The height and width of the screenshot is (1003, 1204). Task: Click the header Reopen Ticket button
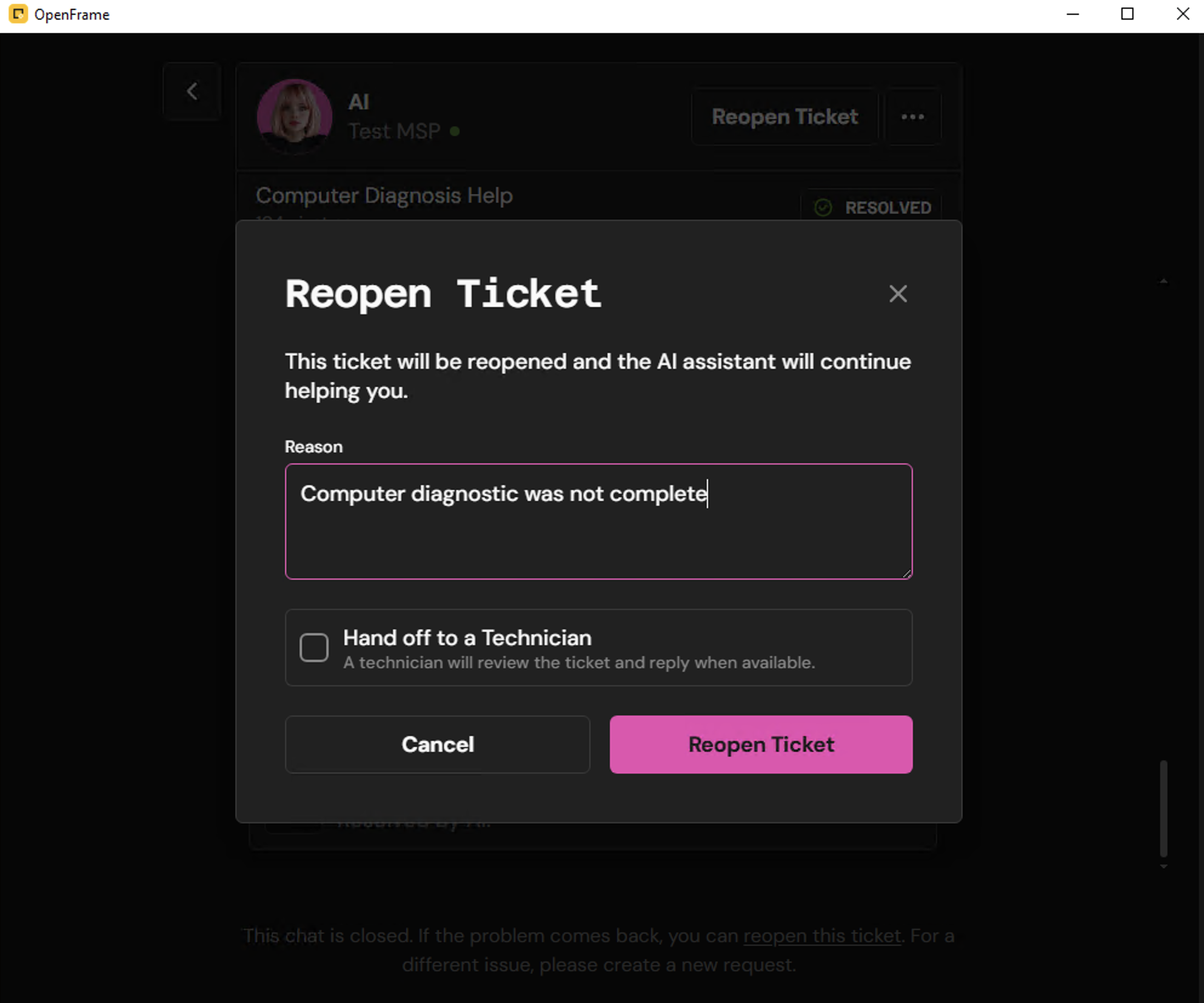click(784, 117)
